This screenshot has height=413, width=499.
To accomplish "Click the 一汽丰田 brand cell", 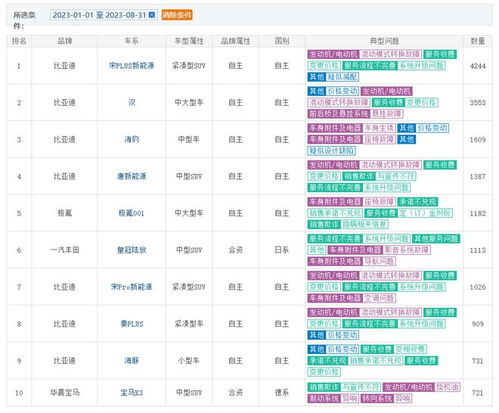I will coord(65,250).
